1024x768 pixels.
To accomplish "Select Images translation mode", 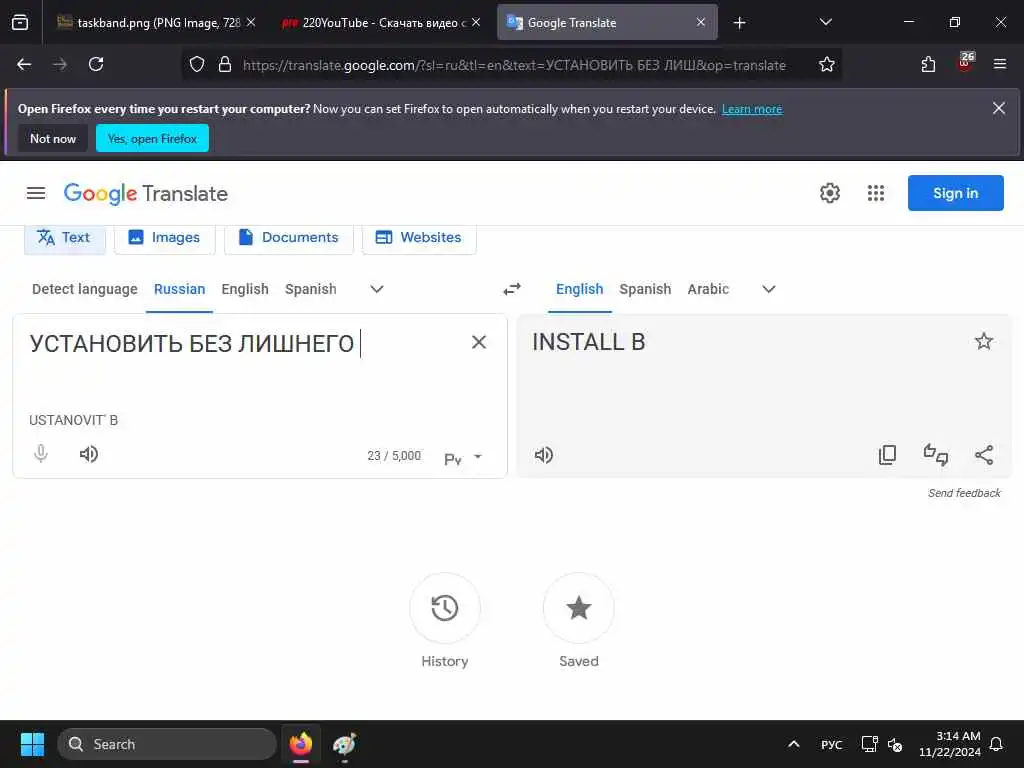I will pyautogui.click(x=165, y=238).
